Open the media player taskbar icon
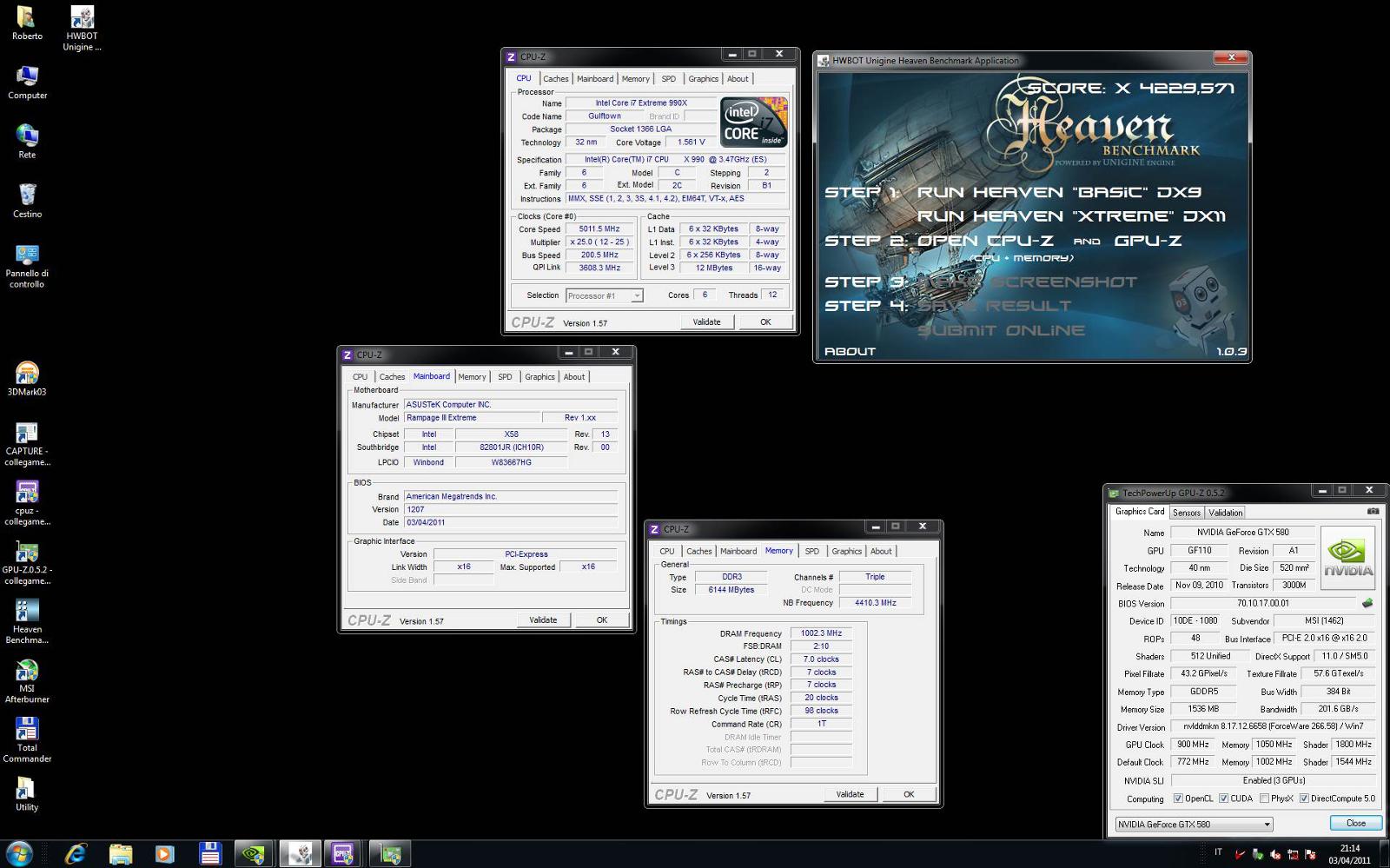This screenshot has width=1390, height=868. (x=164, y=853)
